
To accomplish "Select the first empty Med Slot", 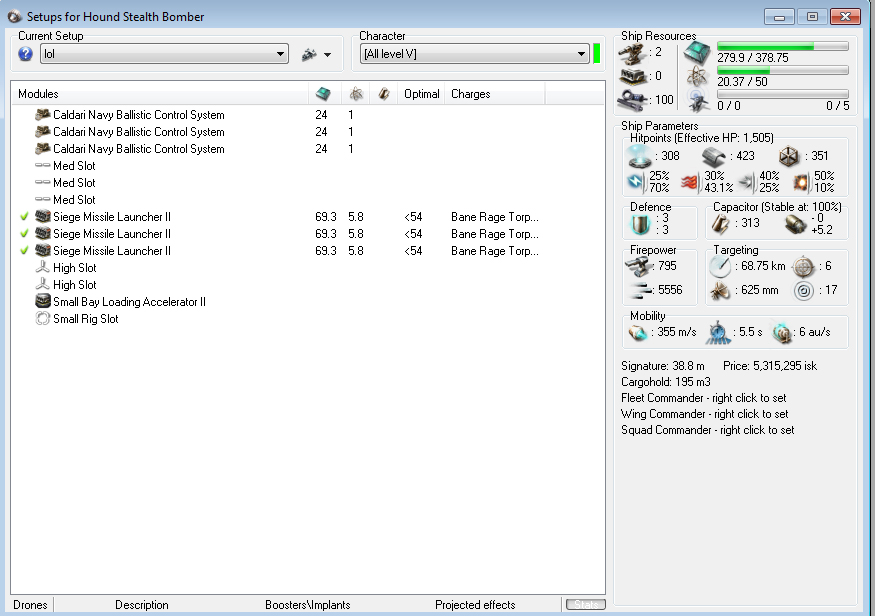I will point(74,166).
